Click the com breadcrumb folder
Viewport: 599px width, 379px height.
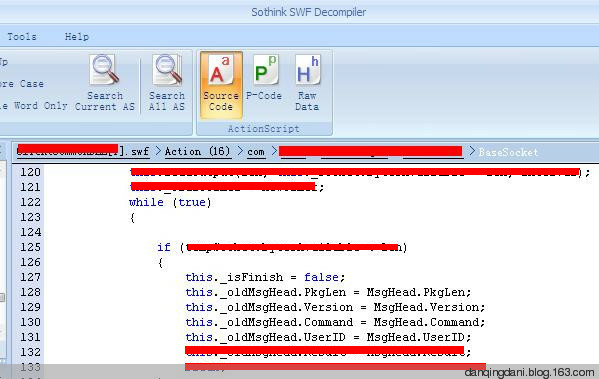[x=256, y=152]
